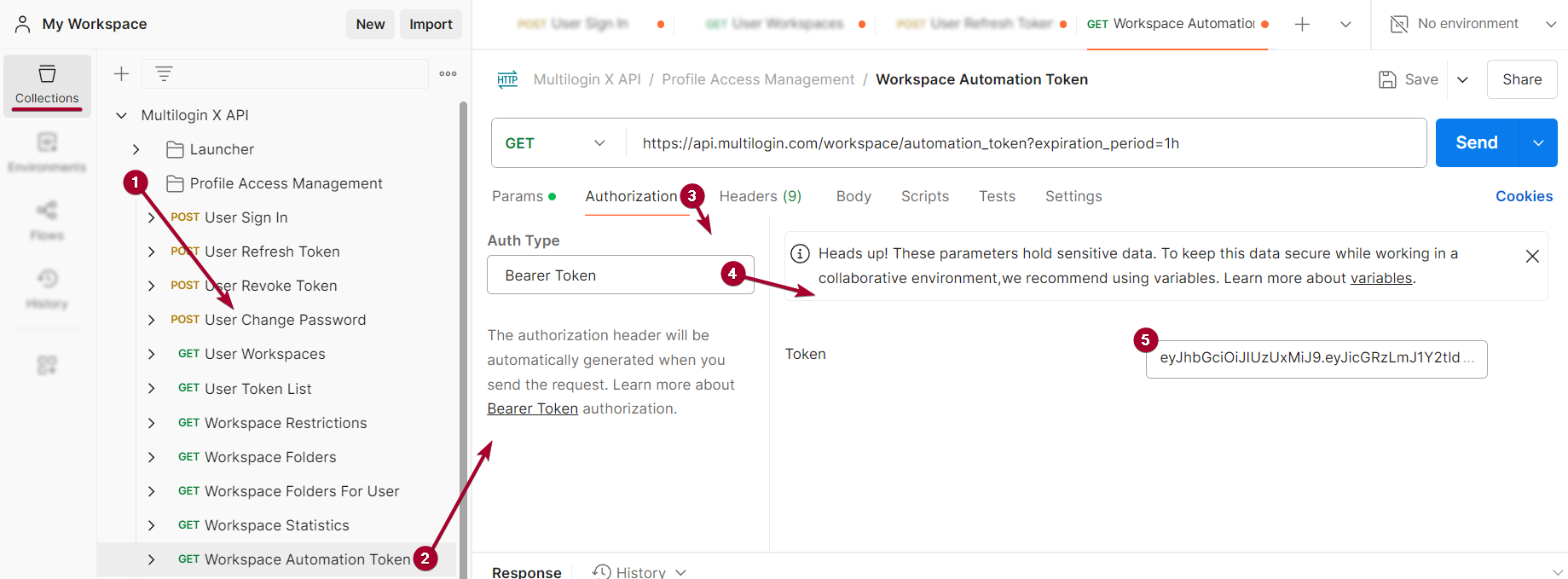The width and height of the screenshot is (1568, 579).
Task: Click the Token value input field
Action: 1316,359
